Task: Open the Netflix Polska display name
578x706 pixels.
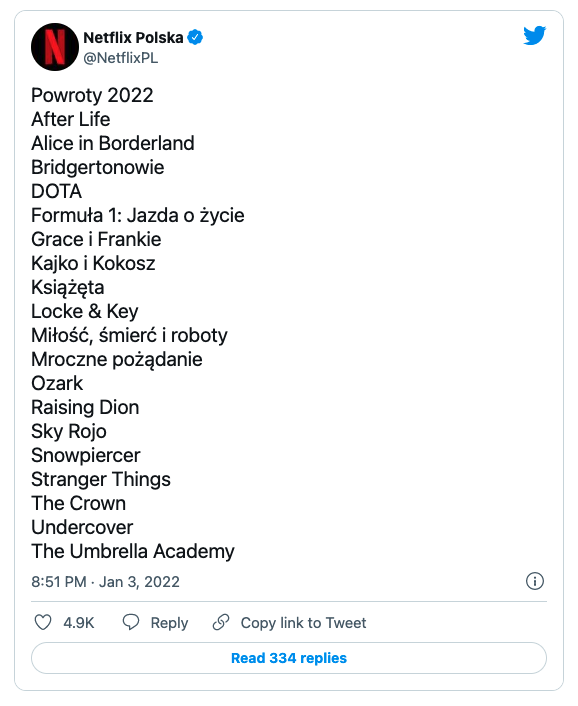Action: (x=133, y=38)
